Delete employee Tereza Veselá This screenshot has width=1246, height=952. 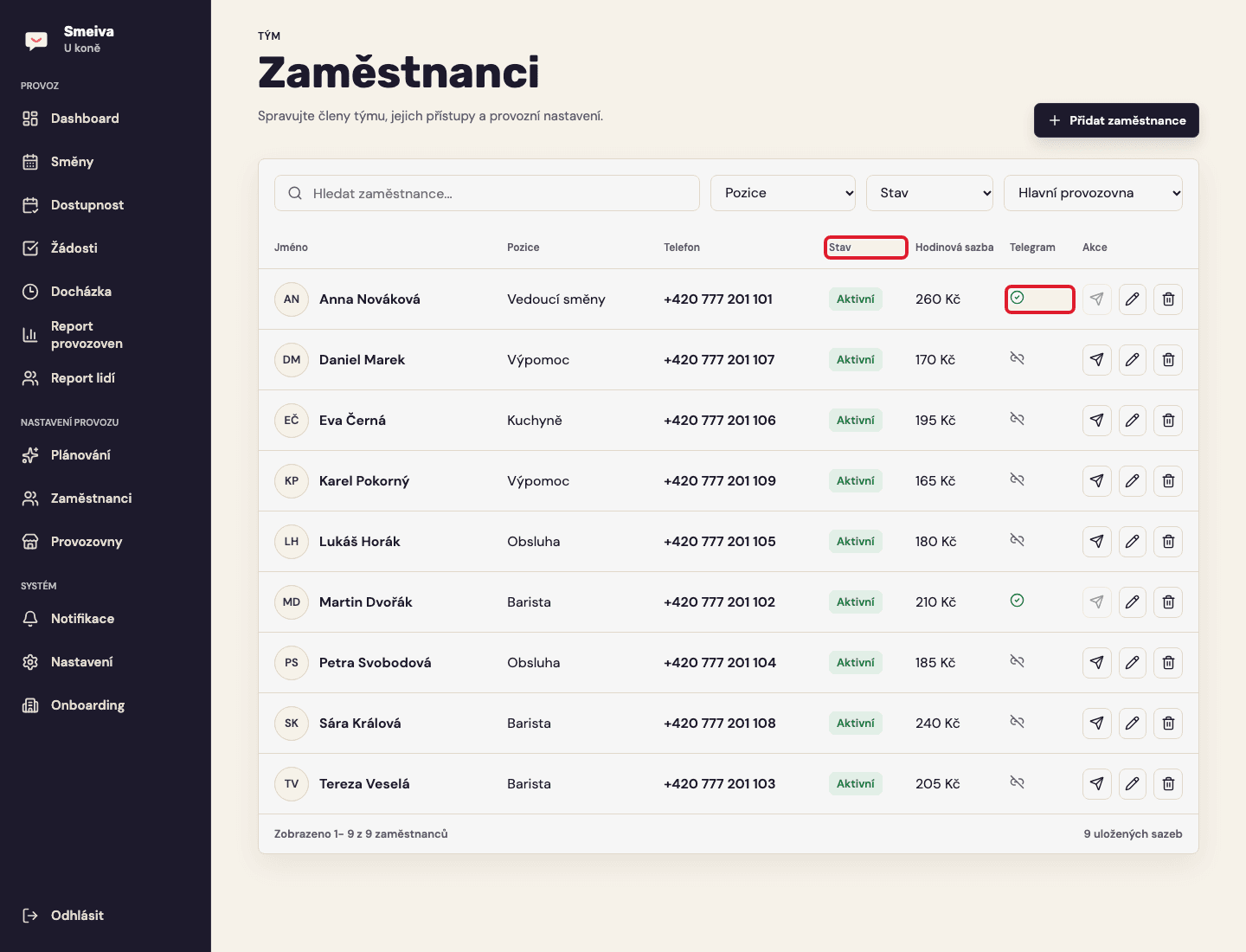click(x=1168, y=784)
